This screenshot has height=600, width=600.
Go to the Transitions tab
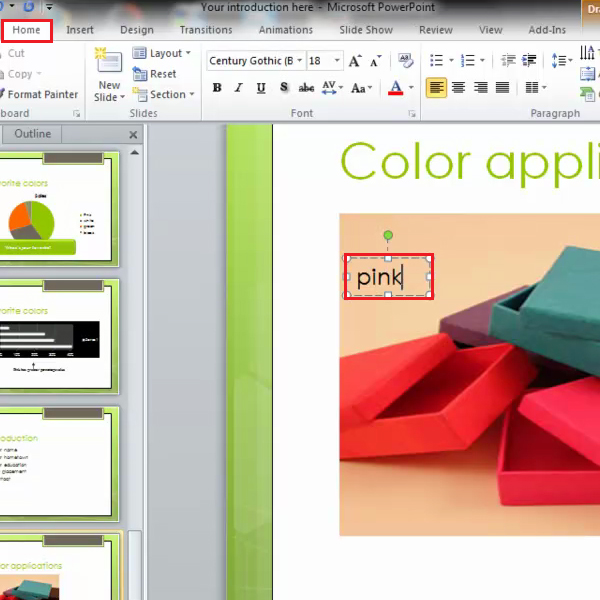(x=206, y=30)
